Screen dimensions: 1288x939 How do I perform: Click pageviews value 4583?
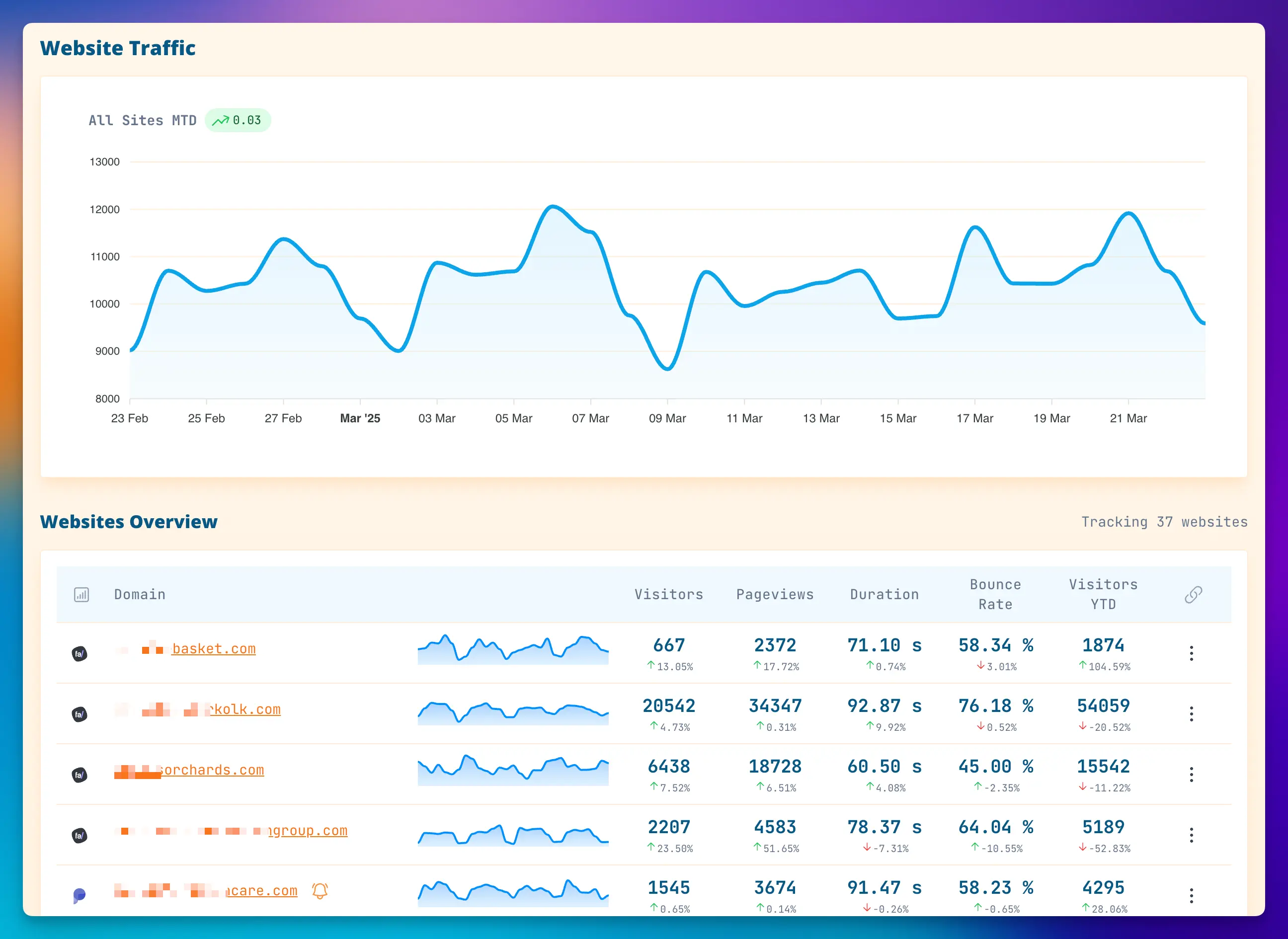click(x=775, y=827)
